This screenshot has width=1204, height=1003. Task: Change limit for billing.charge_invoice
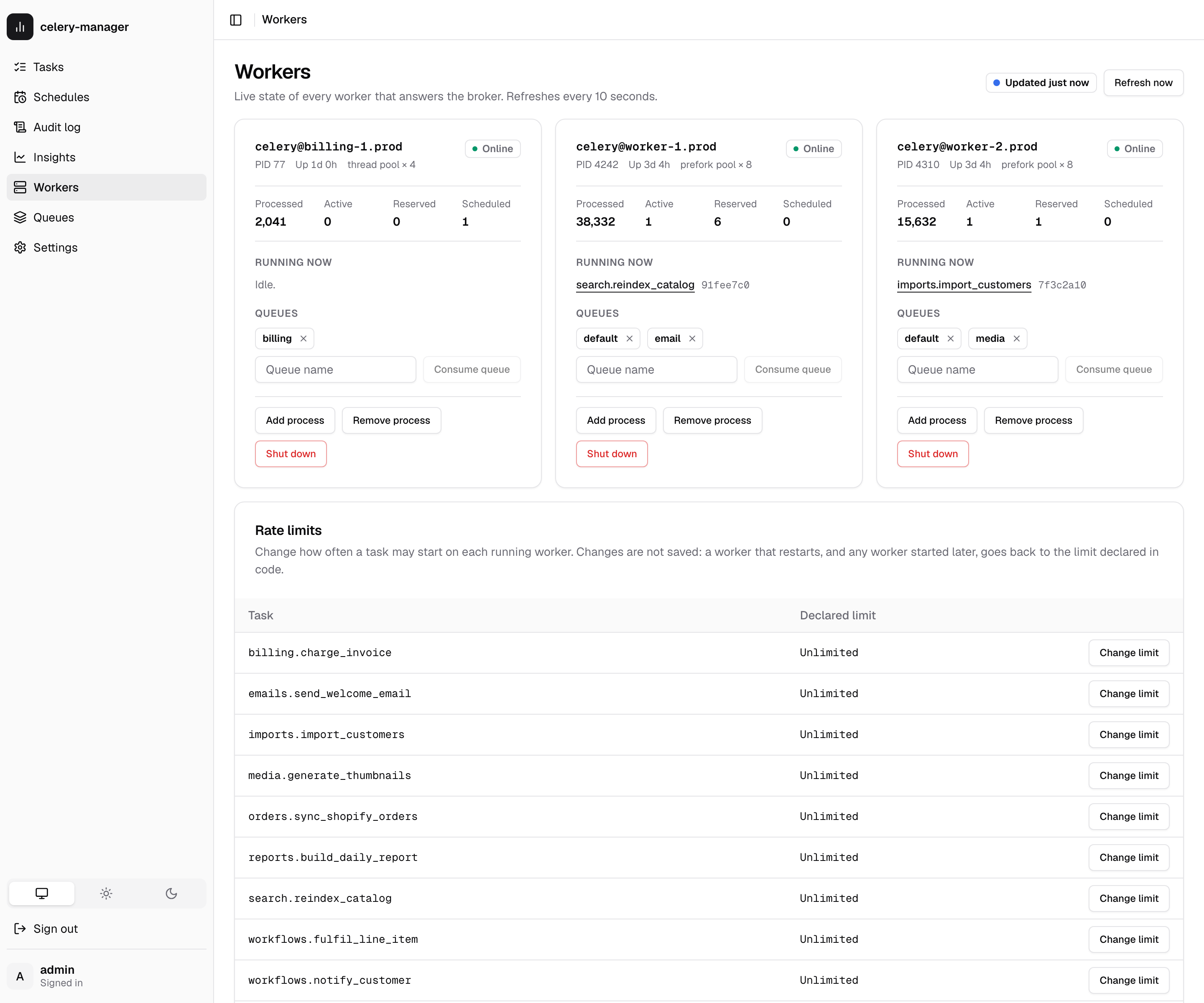tap(1128, 653)
